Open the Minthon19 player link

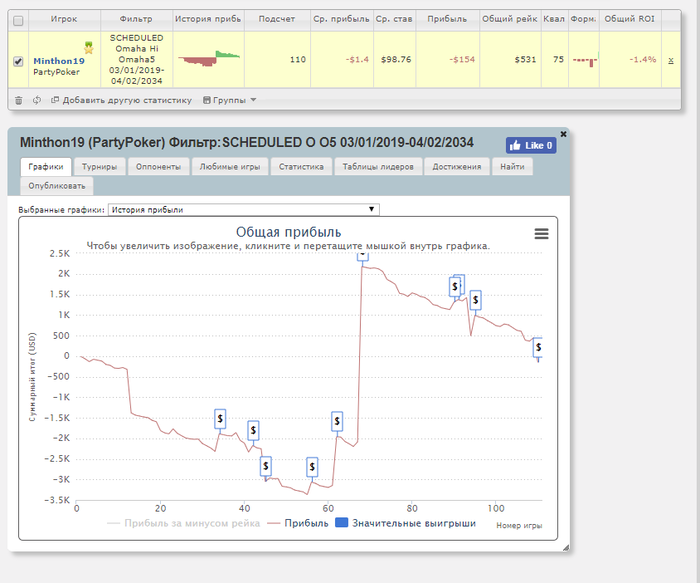pyautogui.click(x=59, y=61)
